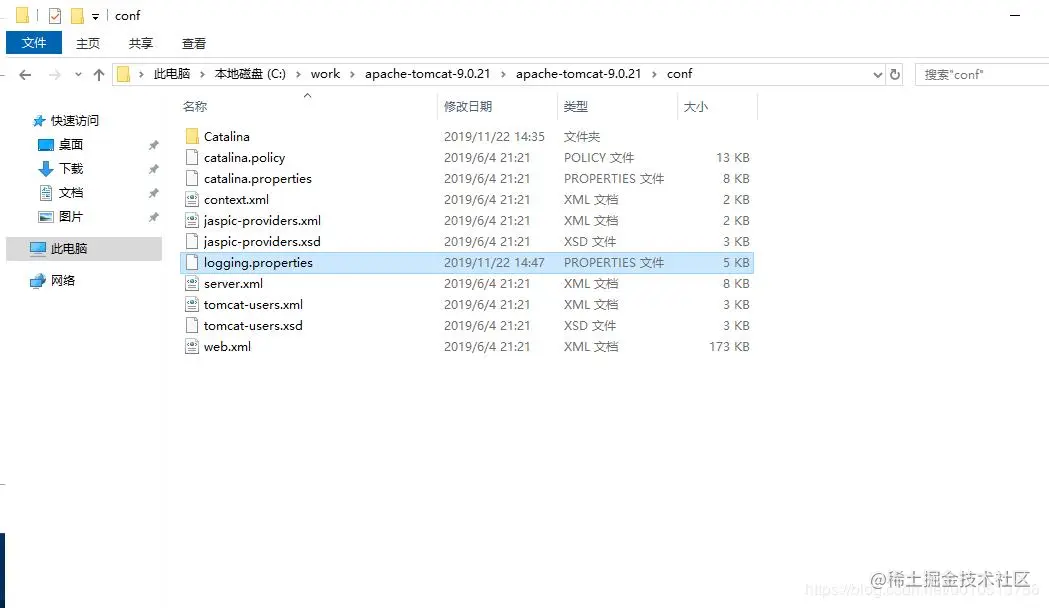Image resolution: width=1049 pixels, height=608 pixels.
Task: Expand address bar history dropdown
Action: (878, 75)
